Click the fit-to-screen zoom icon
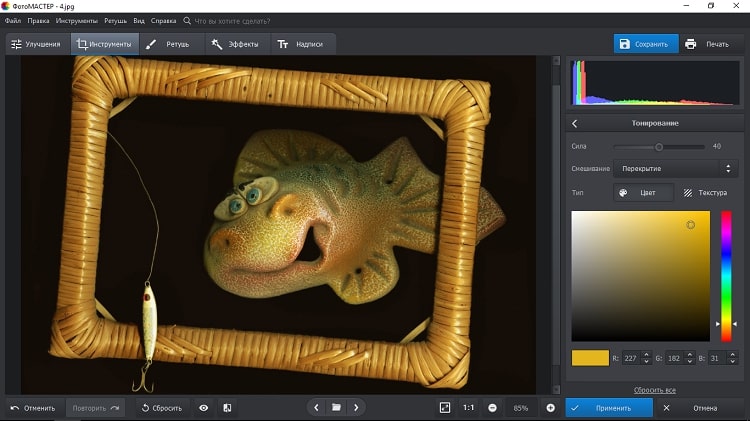The width and height of the screenshot is (750, 421). click(x=445, y=408)
